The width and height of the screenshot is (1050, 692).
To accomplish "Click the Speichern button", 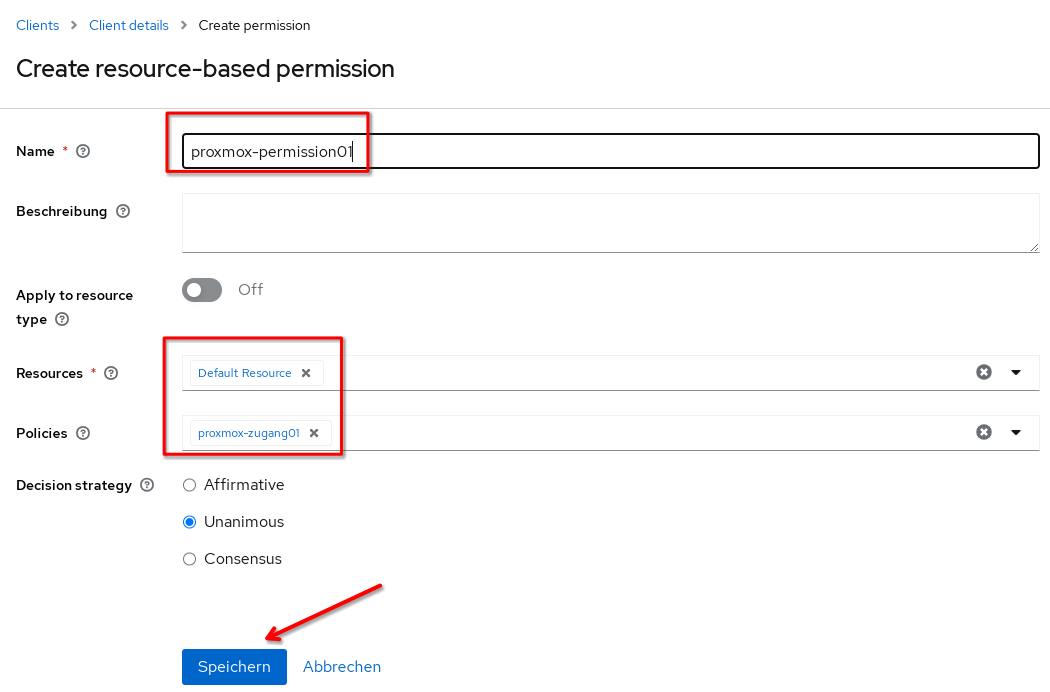I will (x=234, y=667).
